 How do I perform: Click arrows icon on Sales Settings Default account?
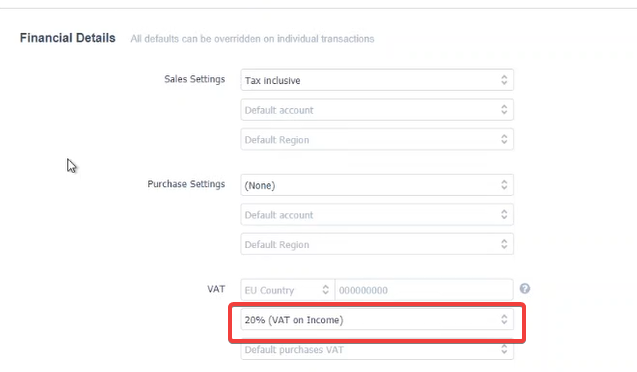(x=504, y=109)
